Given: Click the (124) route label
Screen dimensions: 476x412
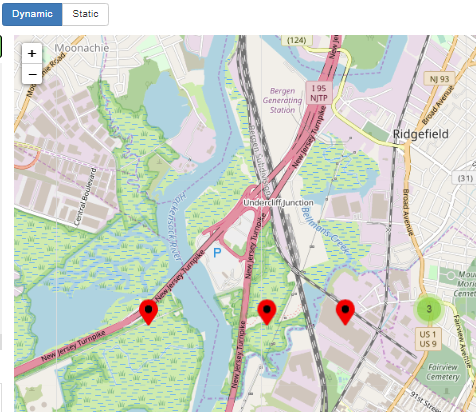Looking at the screenshot, I should (296, 40).
